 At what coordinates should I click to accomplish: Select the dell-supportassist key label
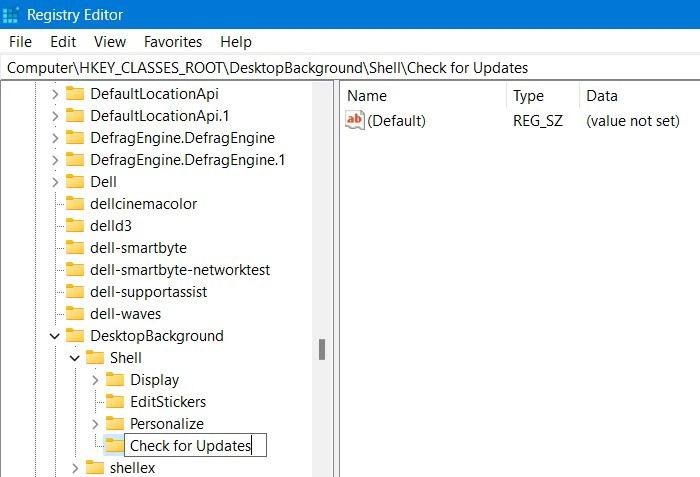(x=148, y=292)
